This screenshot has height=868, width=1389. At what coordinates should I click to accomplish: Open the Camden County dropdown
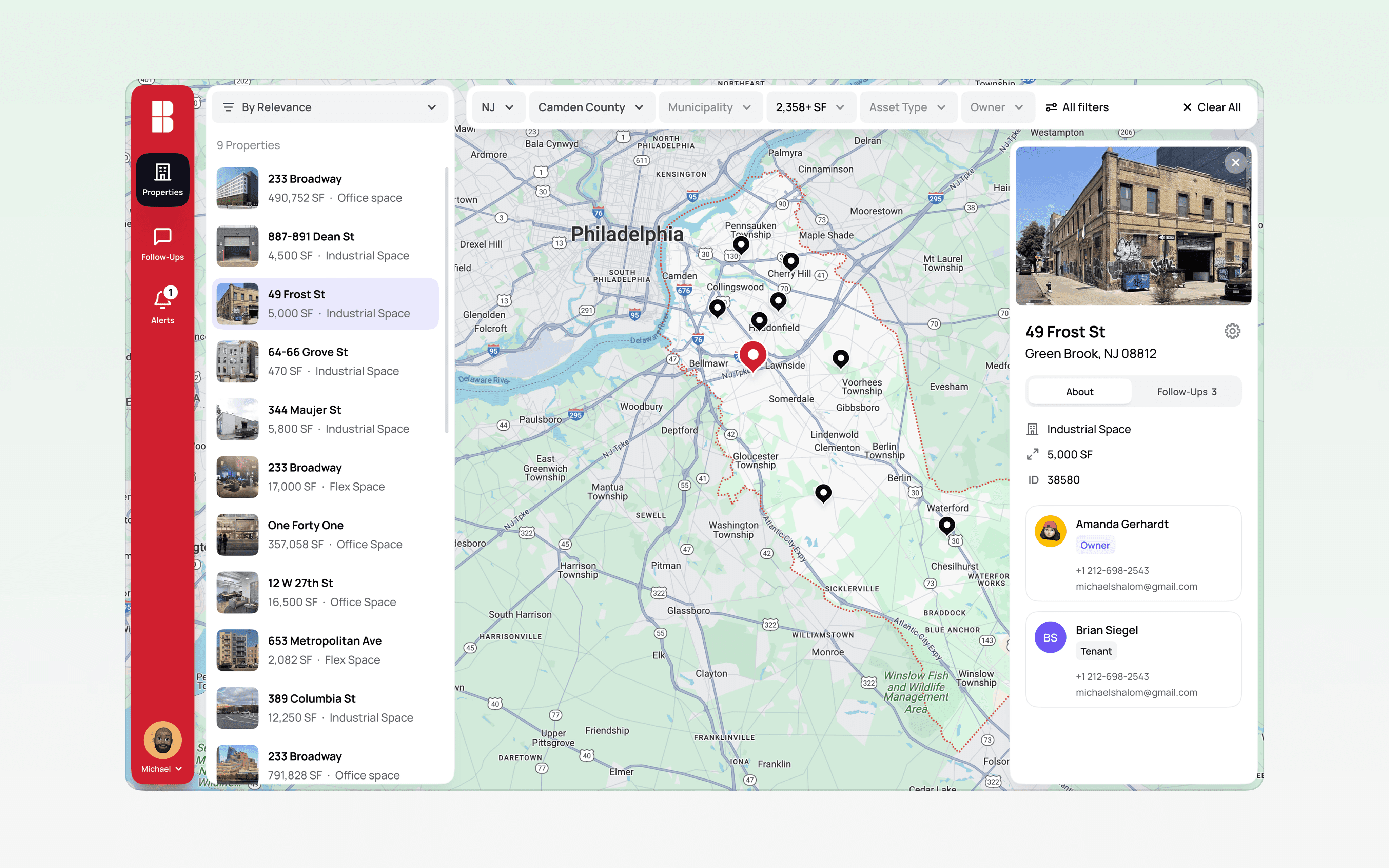(591, 107)
